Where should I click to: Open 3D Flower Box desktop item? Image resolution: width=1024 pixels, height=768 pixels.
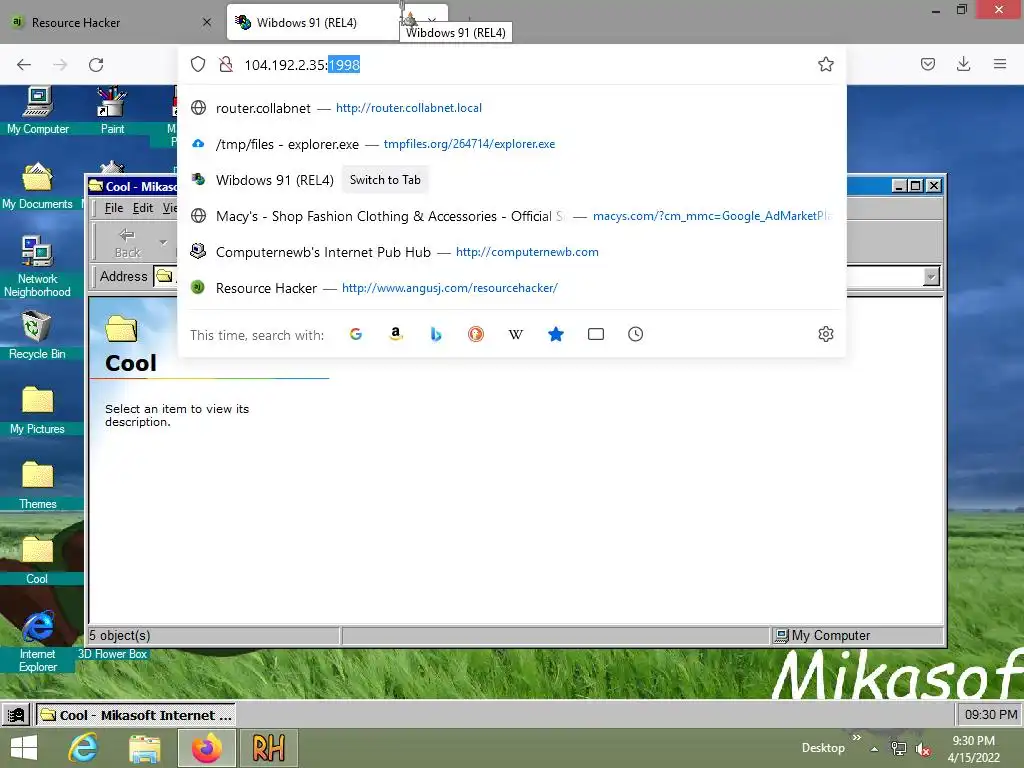pyautogui.click(x=112, y=654)
